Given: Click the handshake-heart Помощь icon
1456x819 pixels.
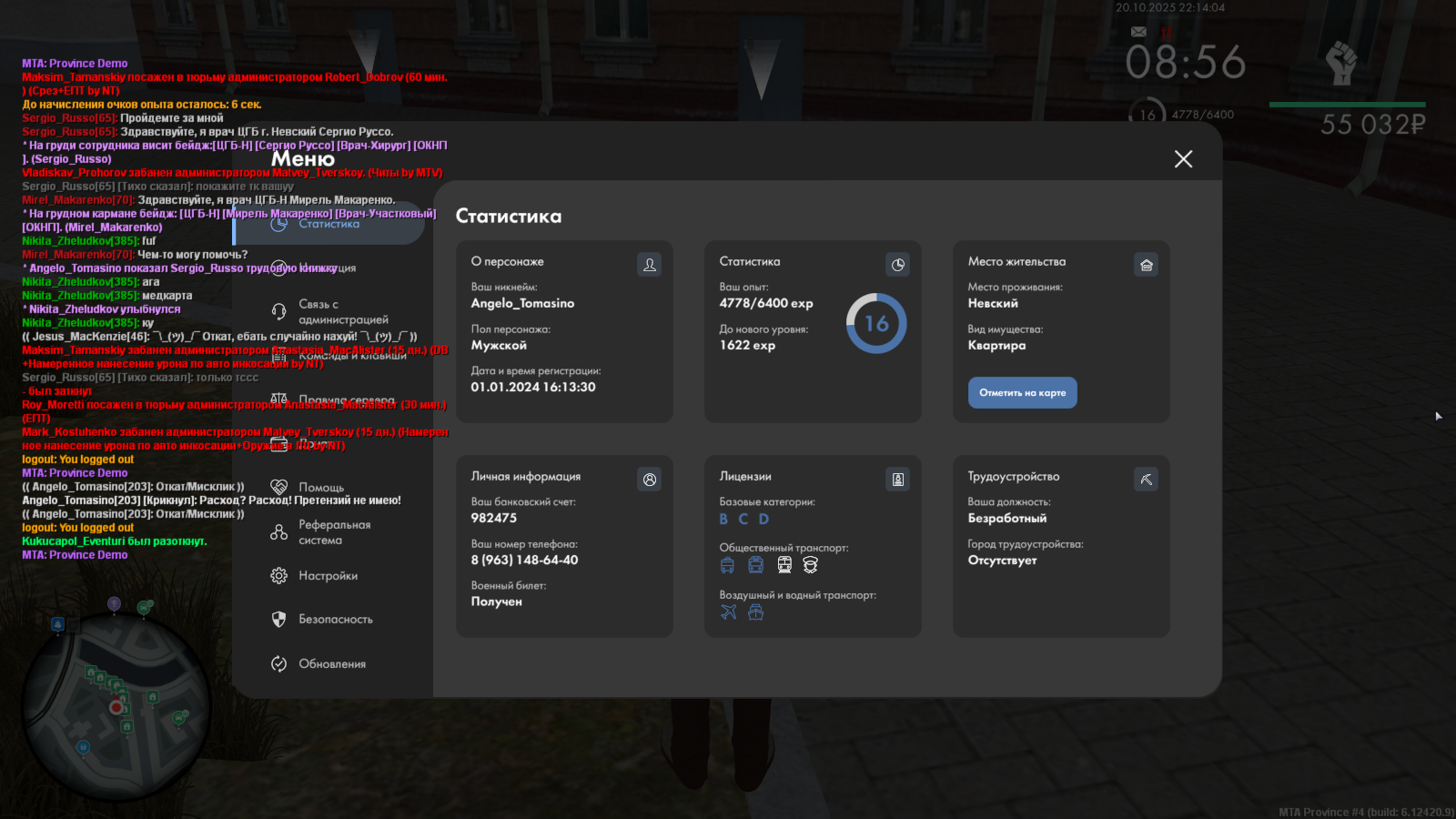Looking at the screenshot, I should coord(279,487).
